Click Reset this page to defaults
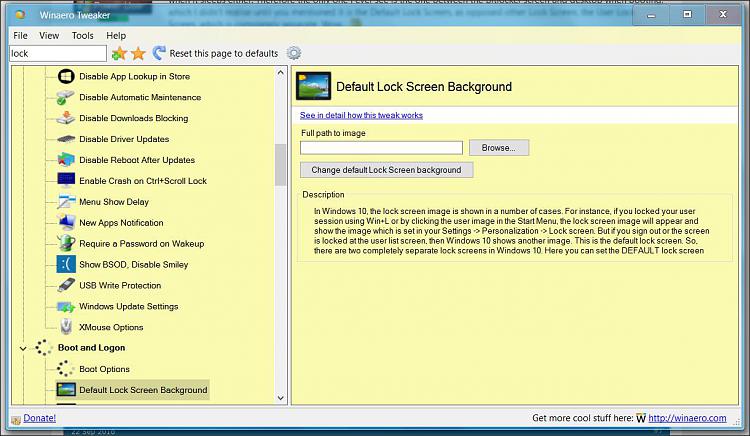This screenshot has height=436, width=750. point(223,54)
